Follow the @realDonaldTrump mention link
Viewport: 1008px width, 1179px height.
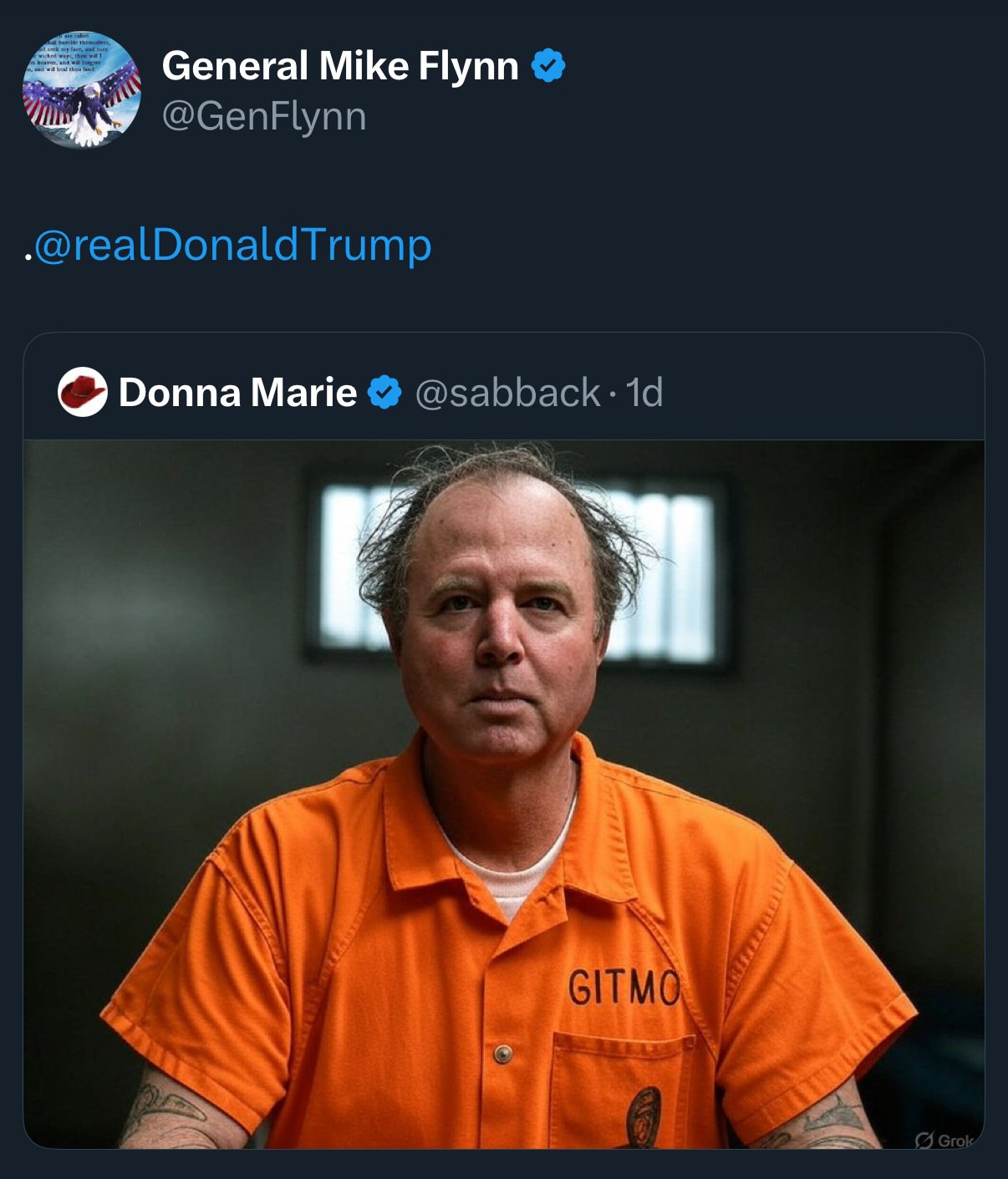pos(232,246)
